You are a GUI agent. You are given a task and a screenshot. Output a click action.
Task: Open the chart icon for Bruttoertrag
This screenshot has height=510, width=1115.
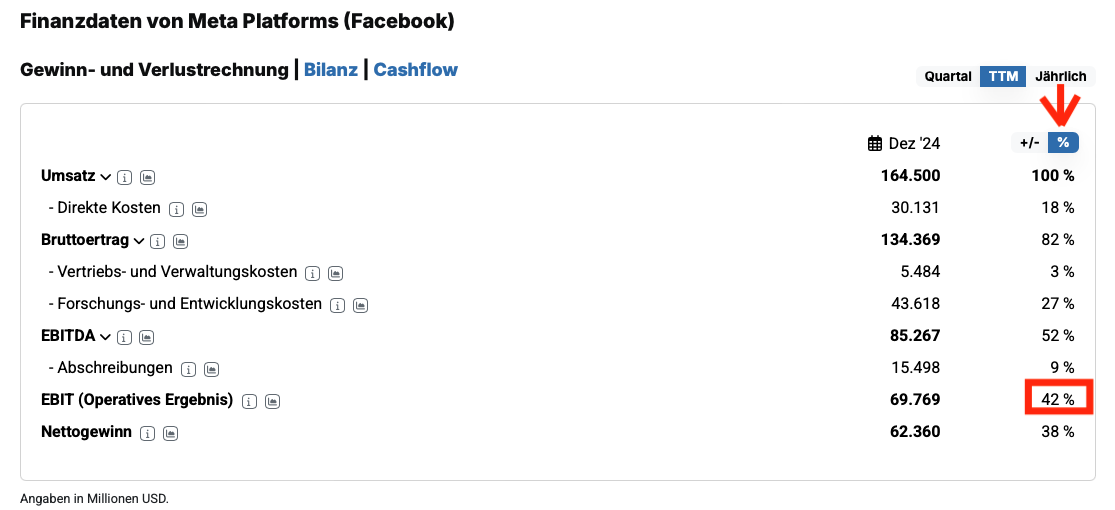click(180, 241)
